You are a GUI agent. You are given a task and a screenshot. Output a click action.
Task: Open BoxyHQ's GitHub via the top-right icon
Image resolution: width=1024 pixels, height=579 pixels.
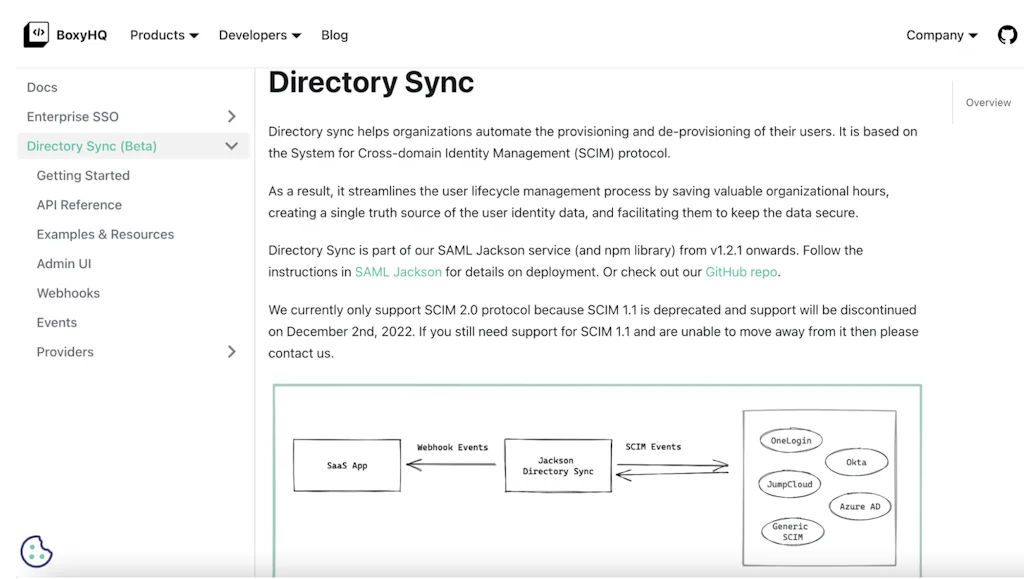[x=1007, y=34]
